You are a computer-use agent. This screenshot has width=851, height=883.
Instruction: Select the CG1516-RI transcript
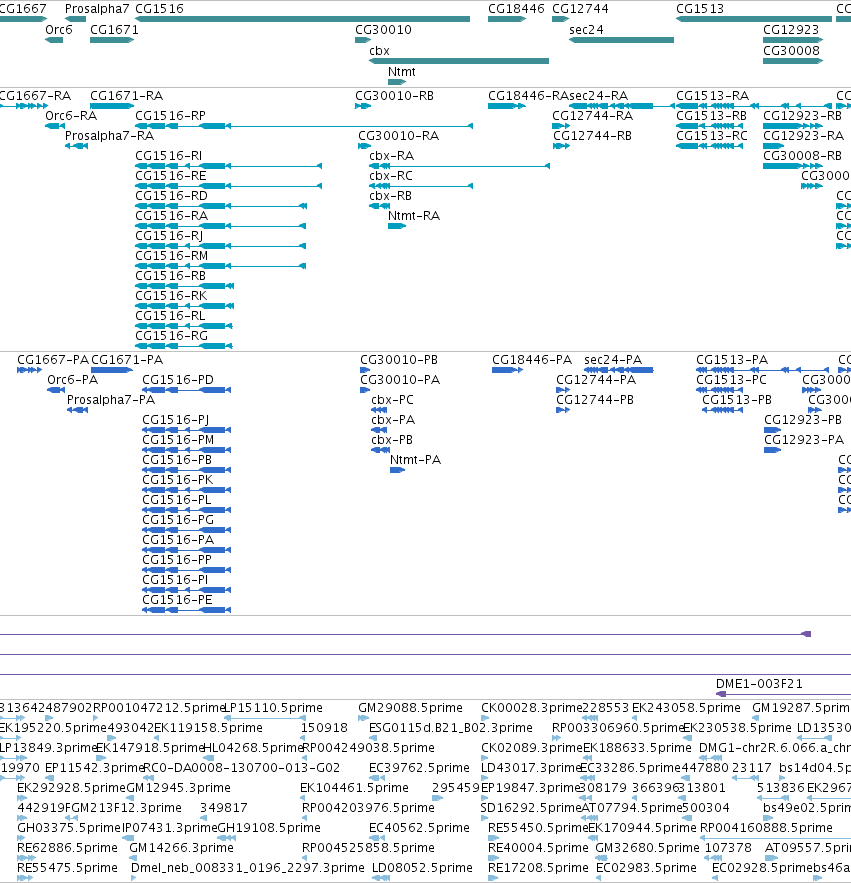(x=229, y=166)
